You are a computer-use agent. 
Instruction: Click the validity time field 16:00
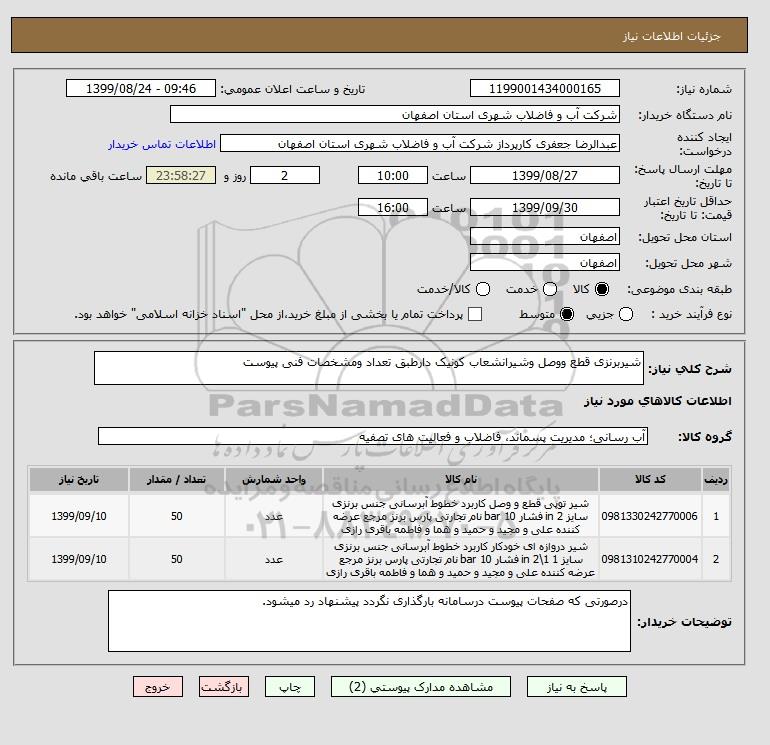pos(393,207)
